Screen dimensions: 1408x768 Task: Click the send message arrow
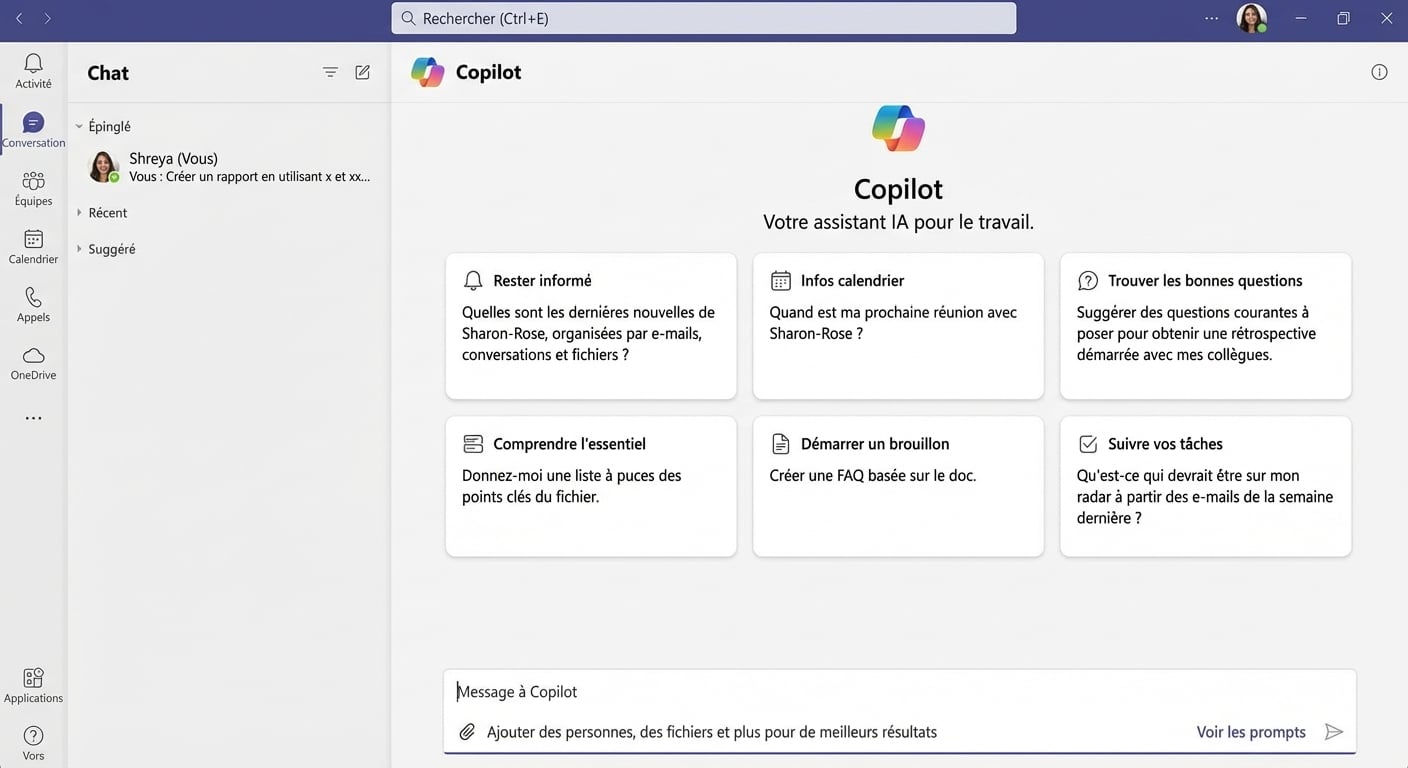point(1334,731)
